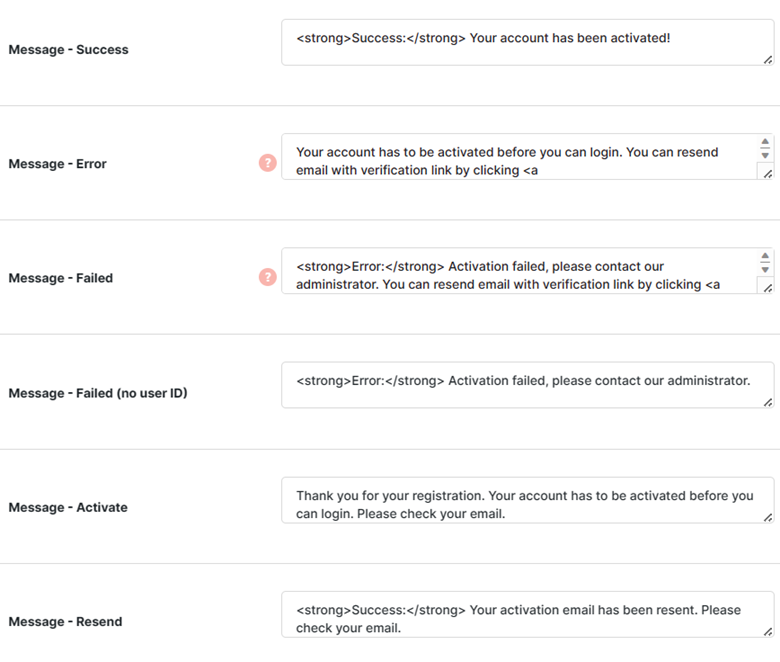This screenshot has width=780, height=662.
Task: Click resize handle of Message - Success textarea
Action: click(x=768, y=60)
